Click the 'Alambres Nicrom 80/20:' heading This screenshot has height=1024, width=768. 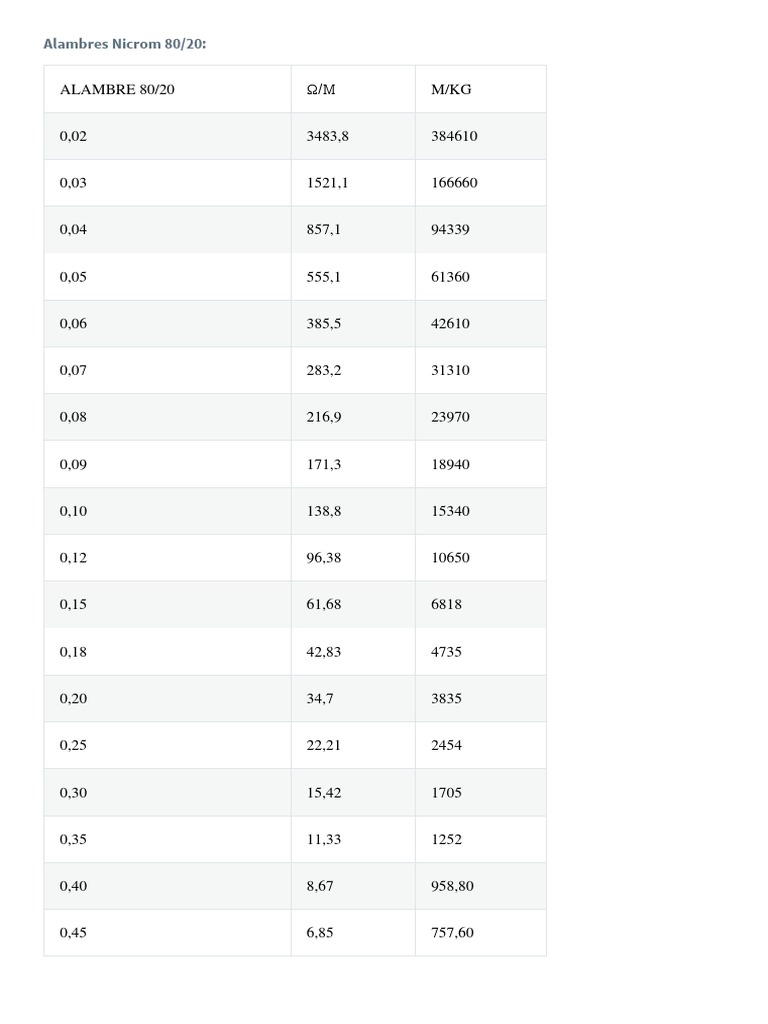[x=125, y=44]
